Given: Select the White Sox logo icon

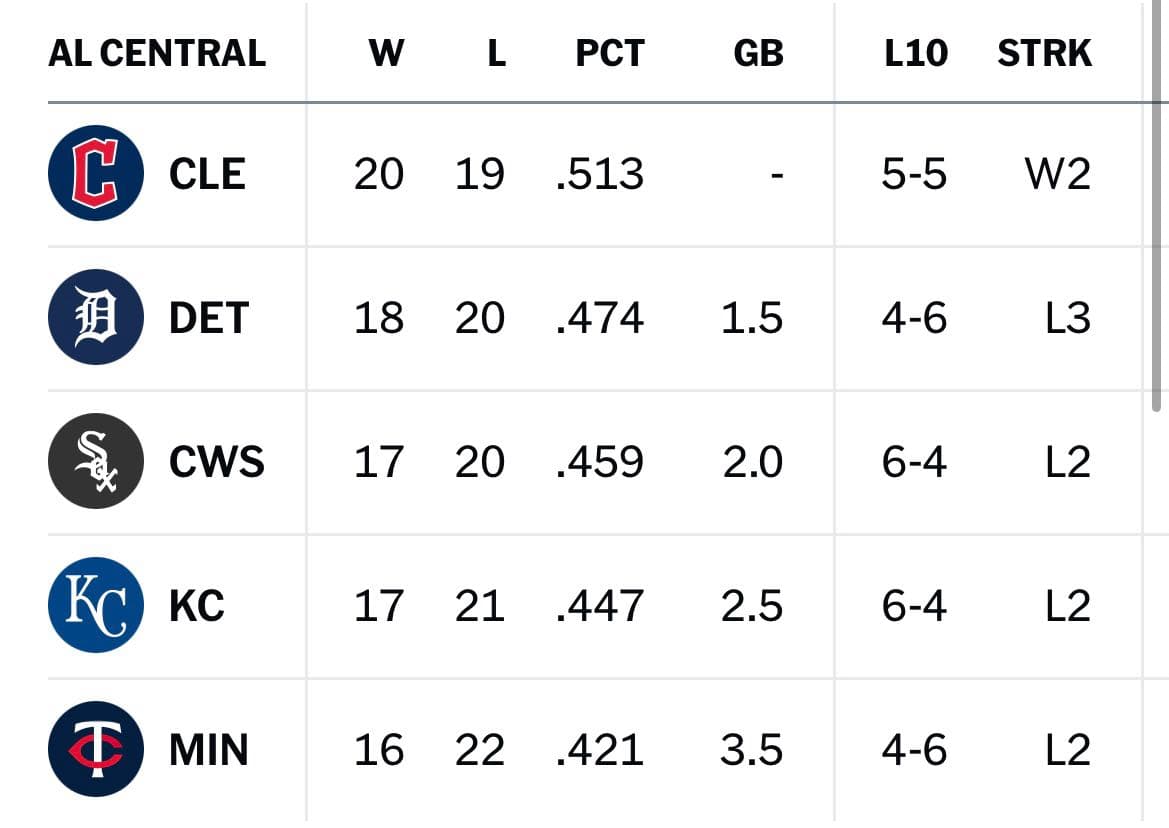Looking at the screenshot, I should pyautogui.click(x=95, y=461).
